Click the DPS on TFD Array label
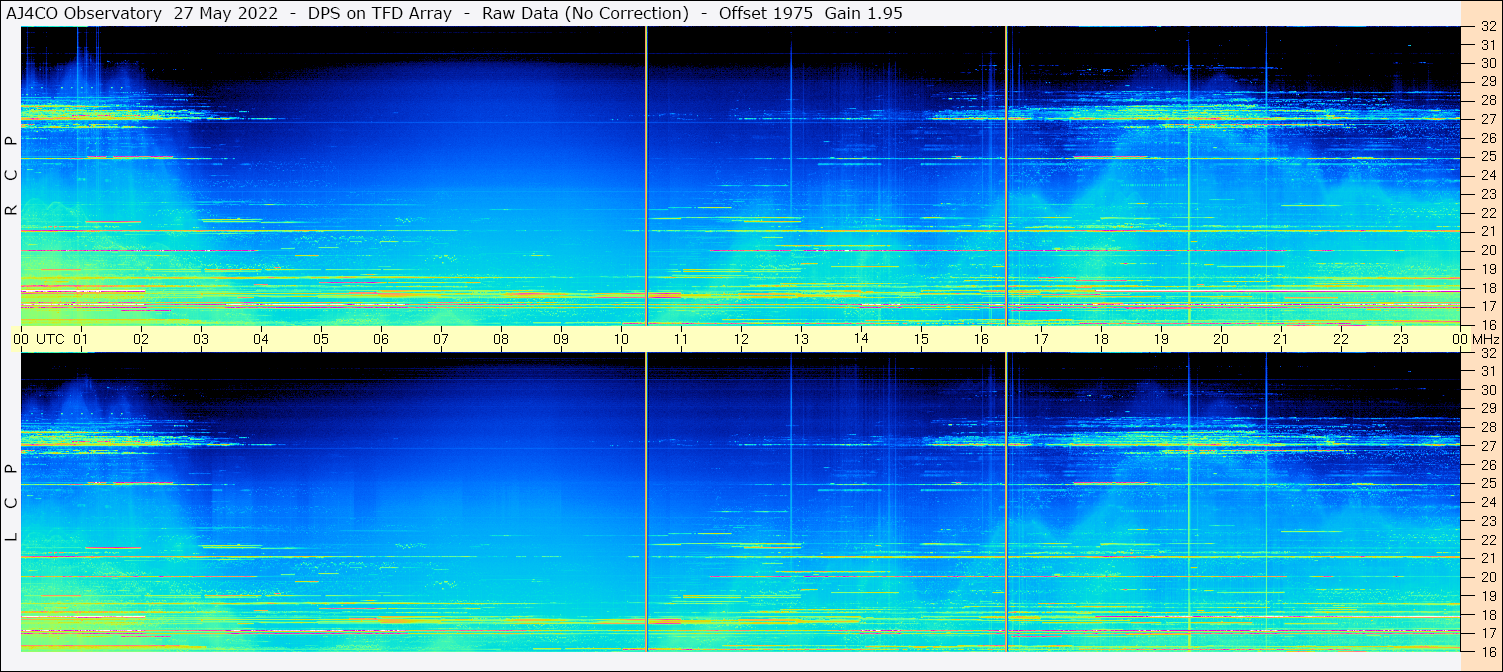 [381, 13]
